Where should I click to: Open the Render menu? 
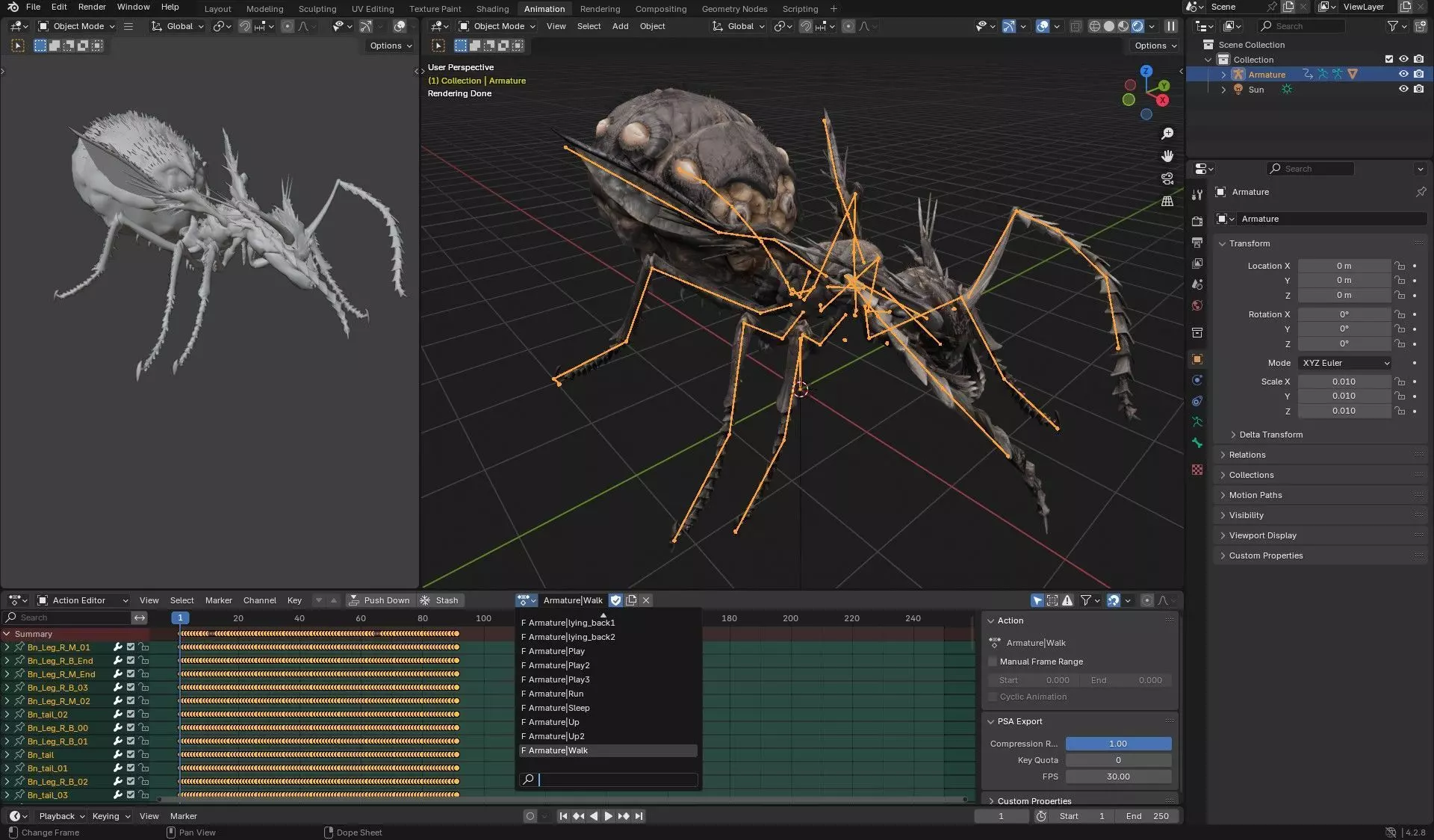coord(92,7)
